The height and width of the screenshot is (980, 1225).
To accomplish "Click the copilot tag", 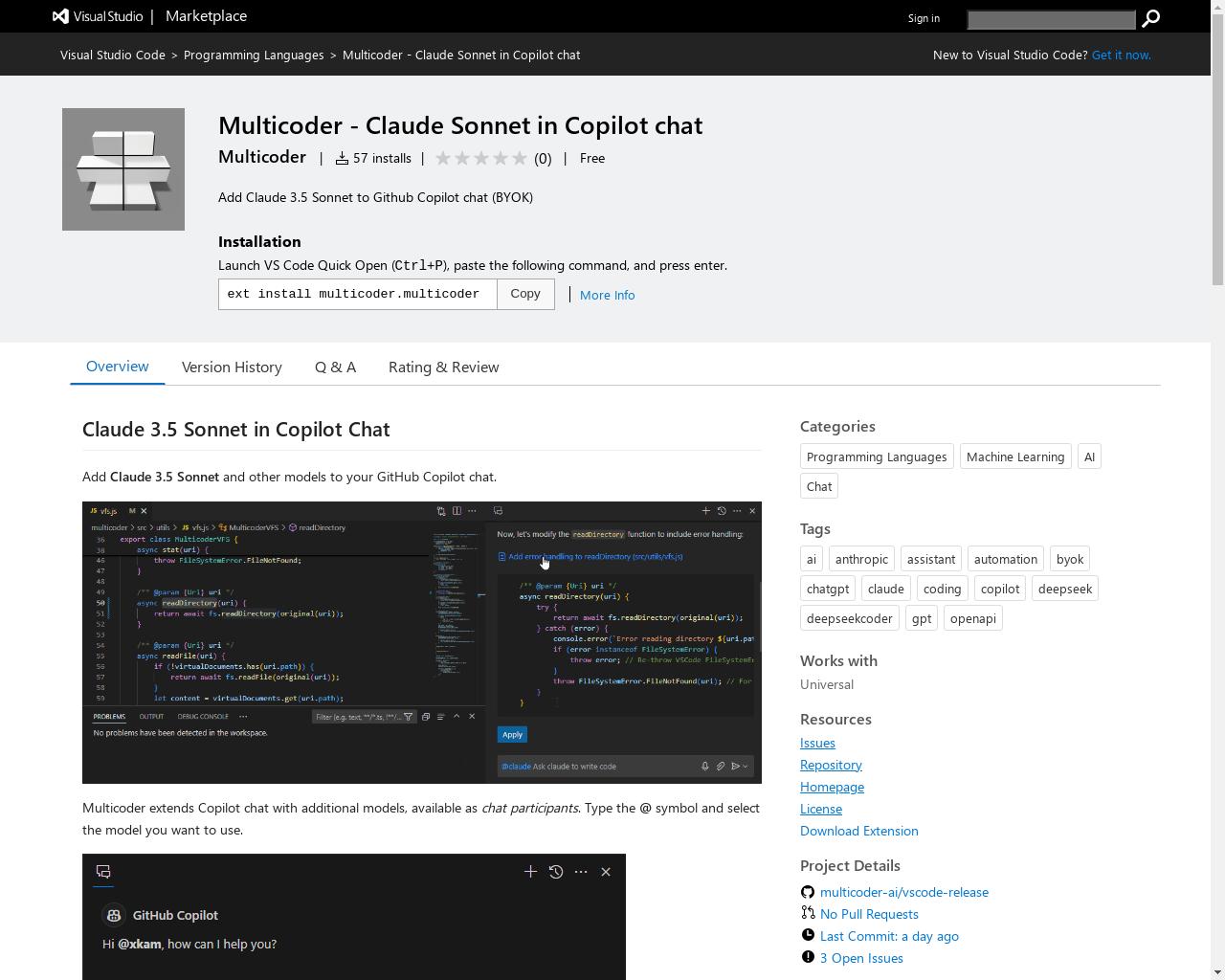I will [x=1000, y=589].
